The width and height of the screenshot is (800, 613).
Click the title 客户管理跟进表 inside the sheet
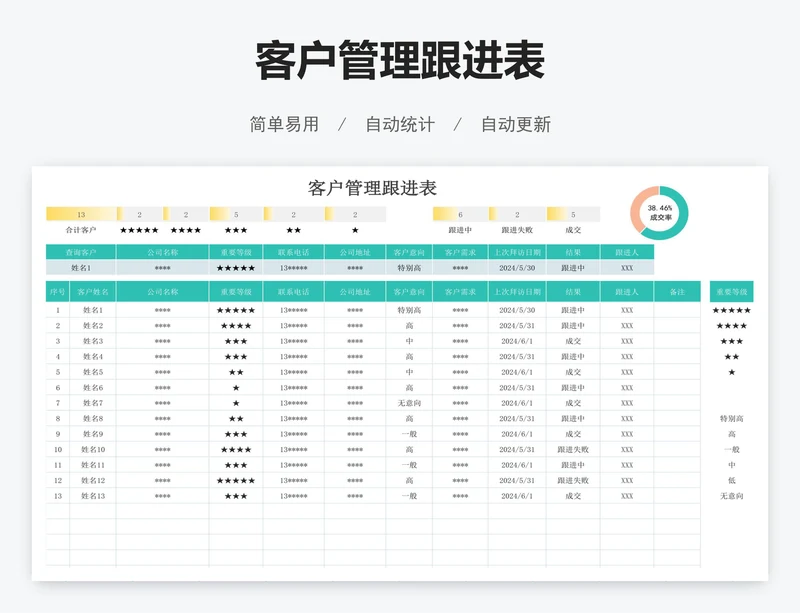372,188
